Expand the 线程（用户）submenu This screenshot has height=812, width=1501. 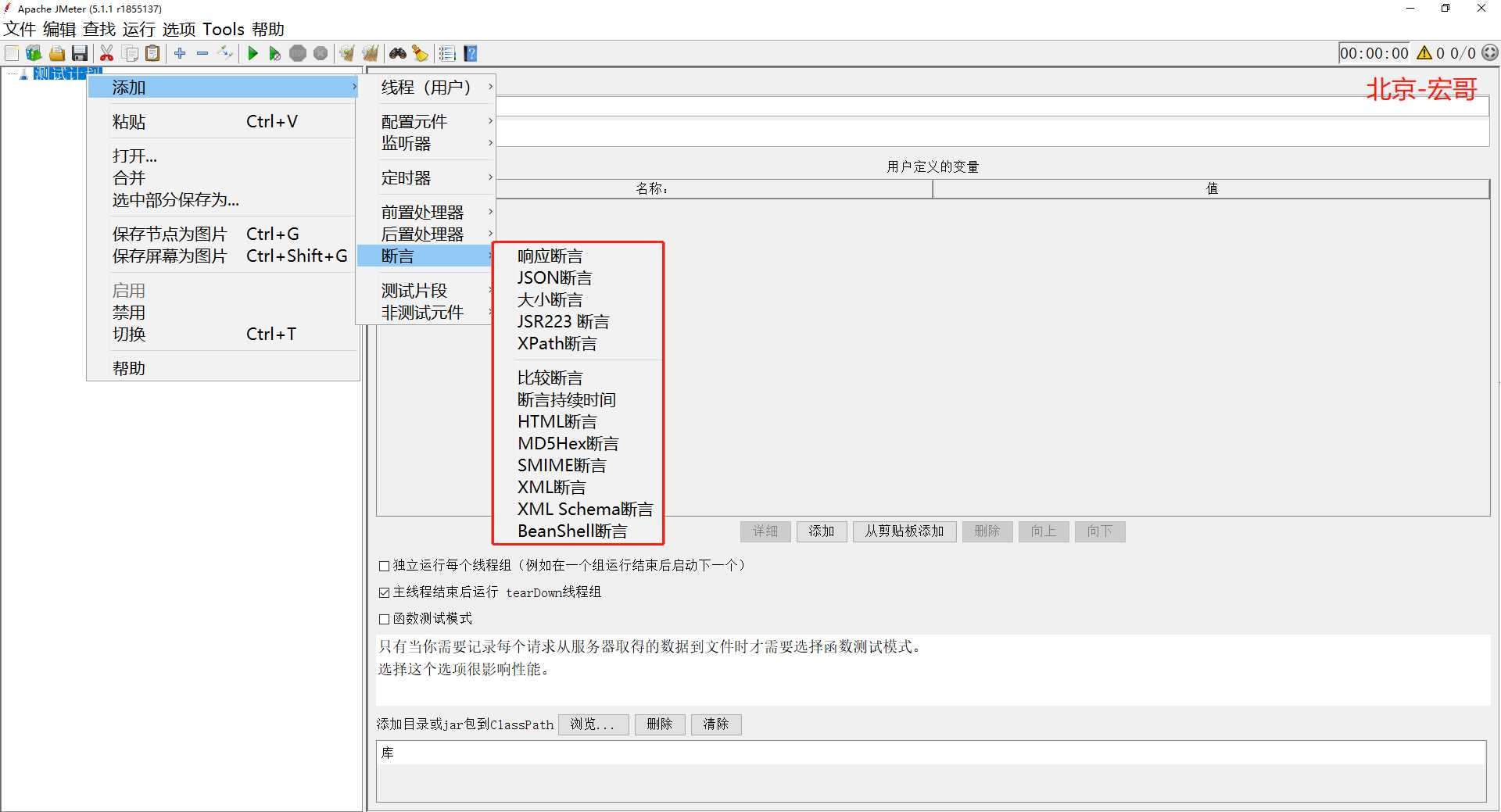point(426,88)
